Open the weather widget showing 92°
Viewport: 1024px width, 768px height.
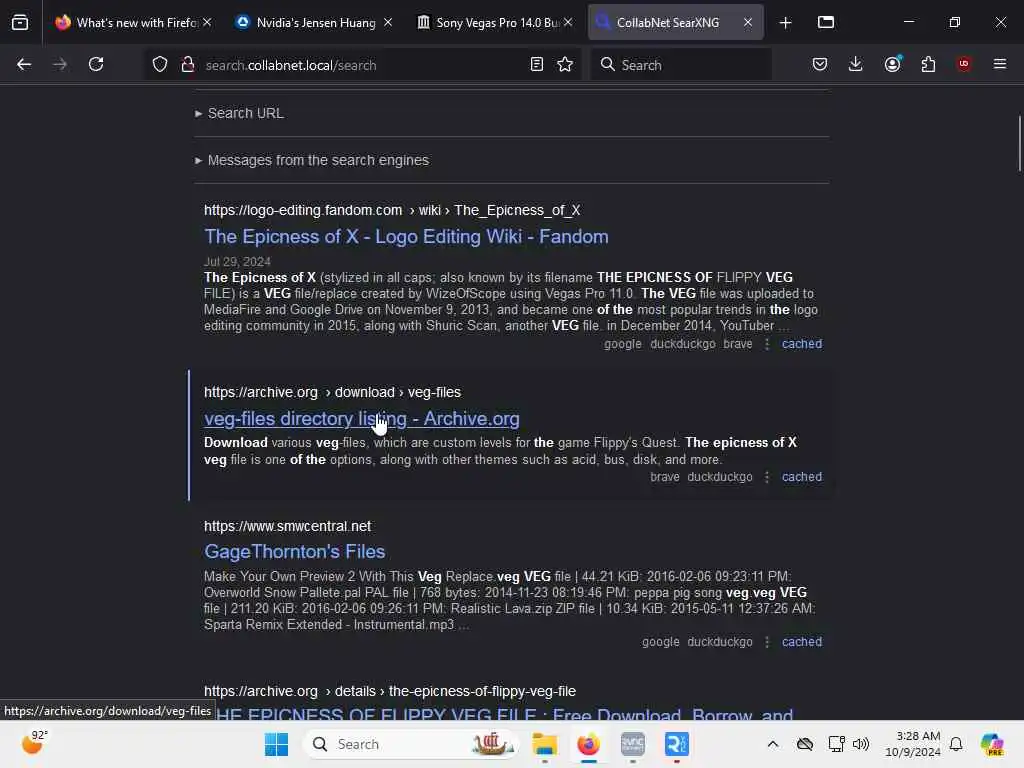pos(34,742)
